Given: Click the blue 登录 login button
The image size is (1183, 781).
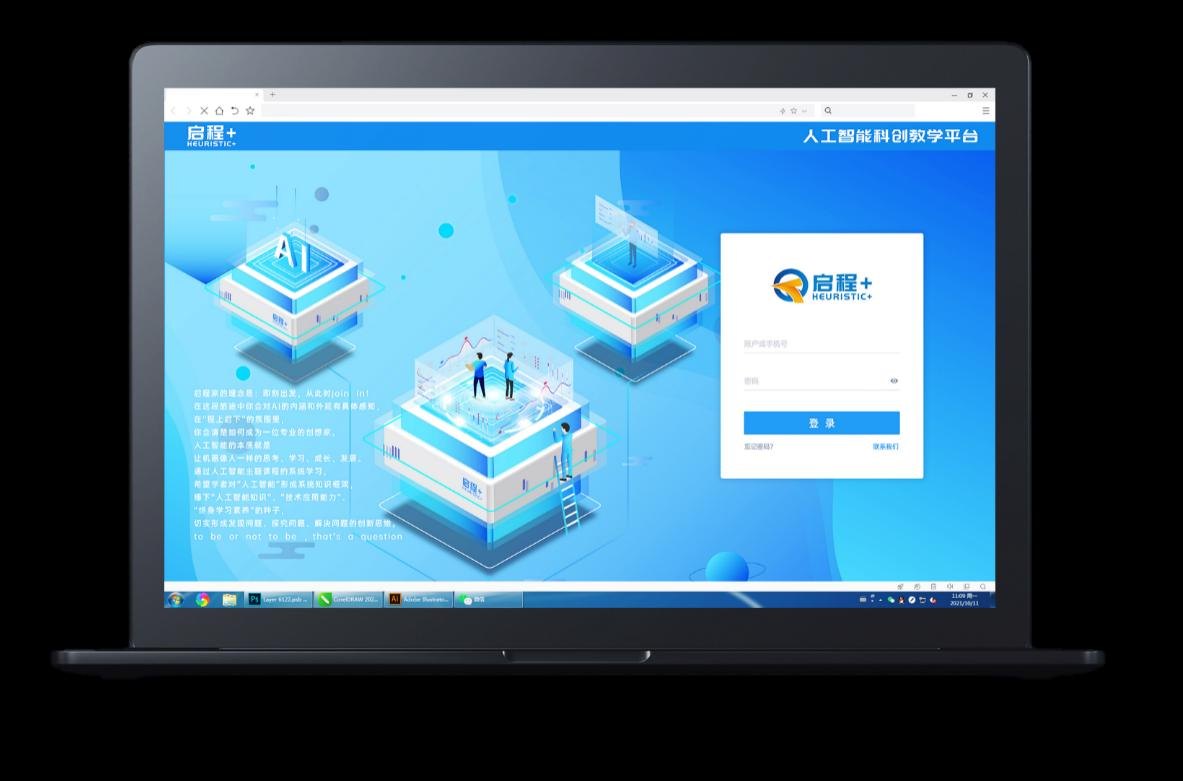Looking at the screenshot, I should pyautogui.click(x=822, y=423).
